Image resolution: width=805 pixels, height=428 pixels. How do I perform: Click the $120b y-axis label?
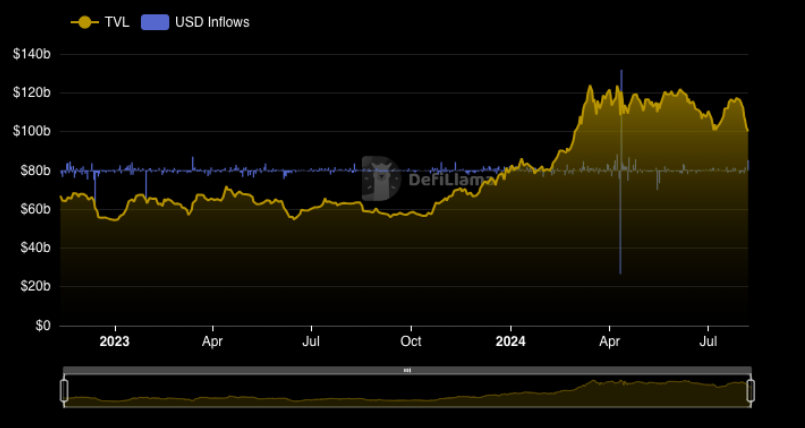[32, 93]
